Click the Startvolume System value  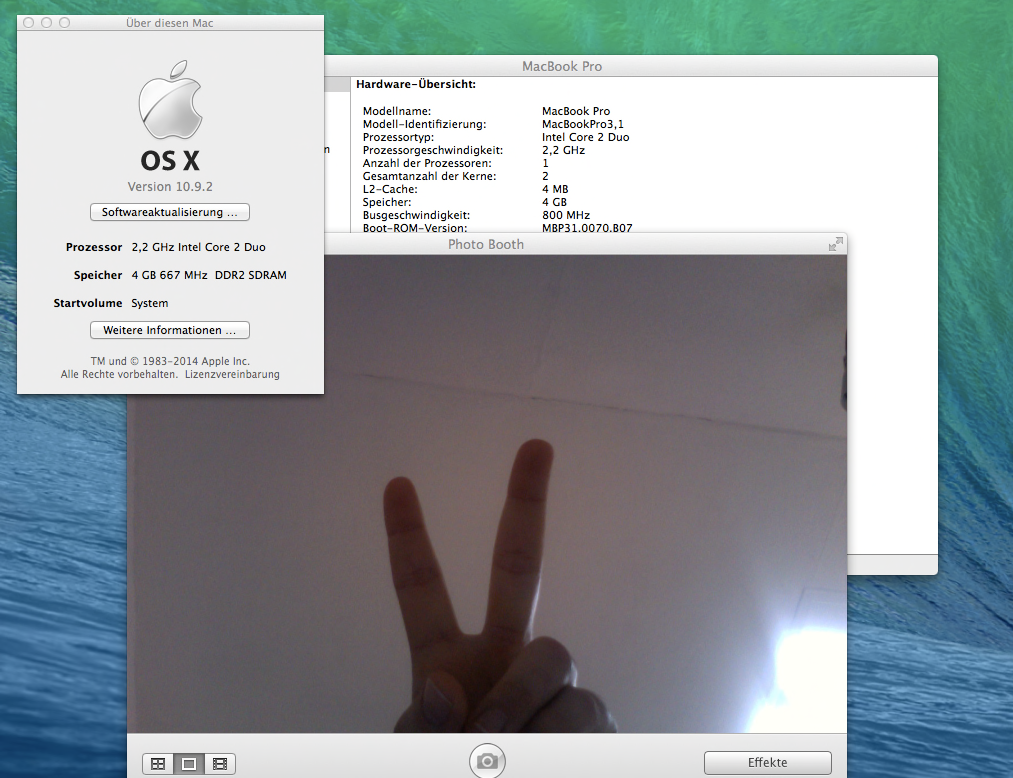pos(149,303)
